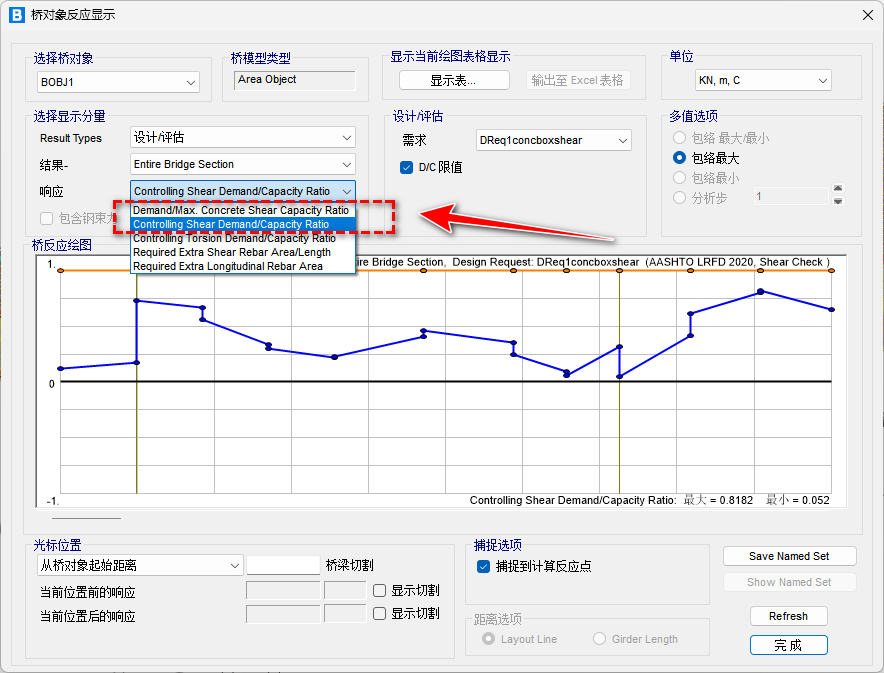Choose Controlling Torsion Demand/Capacity Ratio option
The height and width of the screenshot is (673, 884).
click(x=234, y=239)
